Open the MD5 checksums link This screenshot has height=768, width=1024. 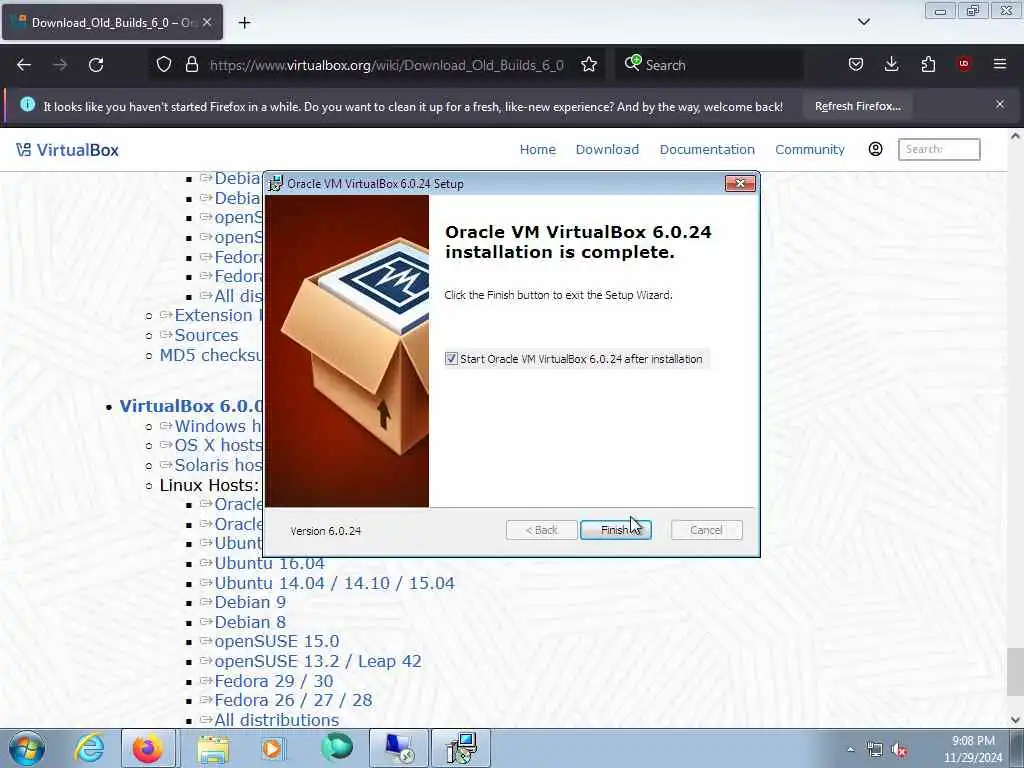click(x=210, y=355)
